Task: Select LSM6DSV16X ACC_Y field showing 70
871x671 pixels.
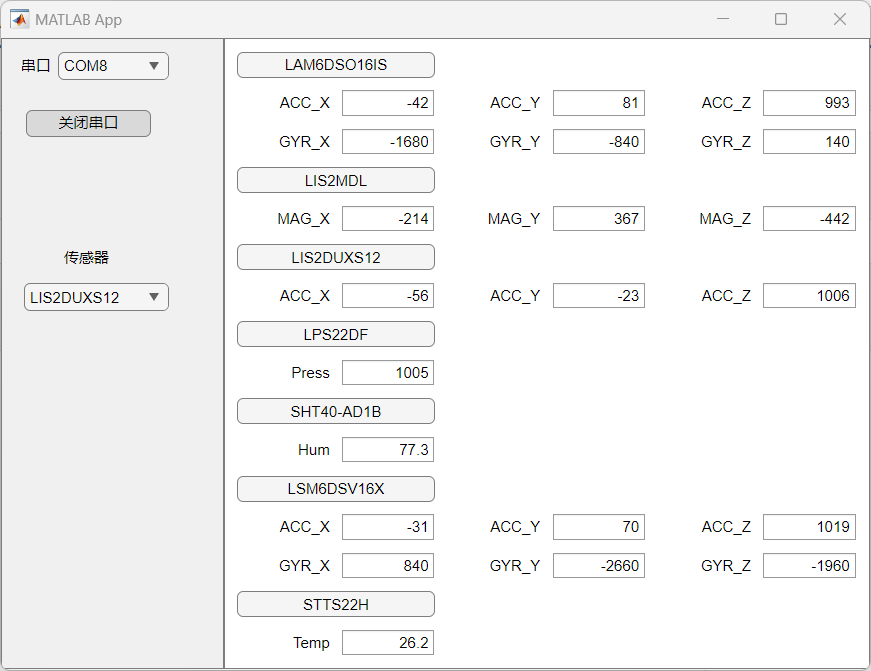Action: point(599,527)
